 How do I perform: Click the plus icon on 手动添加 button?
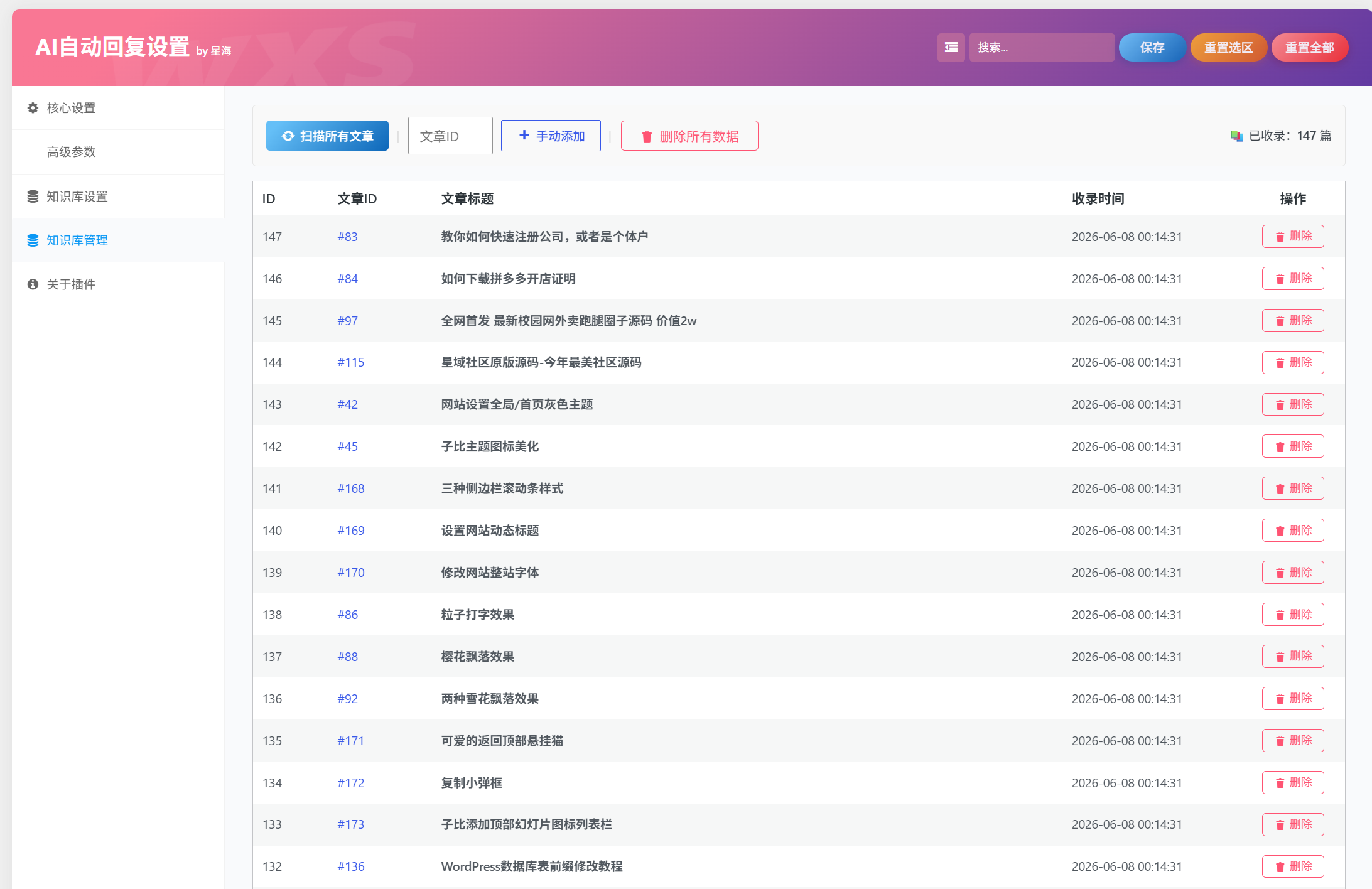click(524, 135)
